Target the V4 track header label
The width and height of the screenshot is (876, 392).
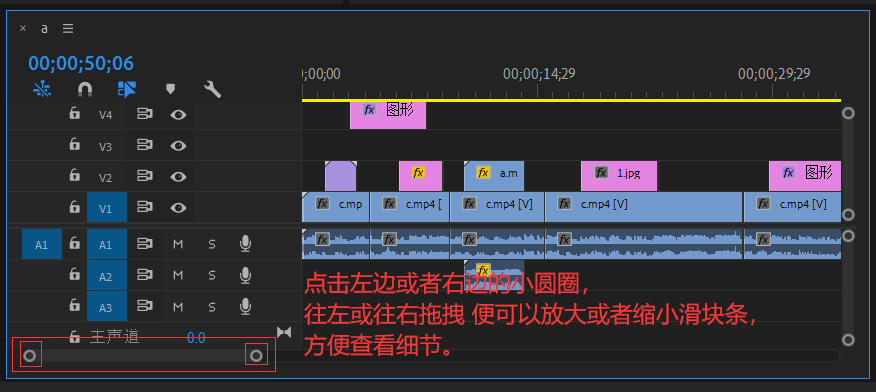coord(106,115)
